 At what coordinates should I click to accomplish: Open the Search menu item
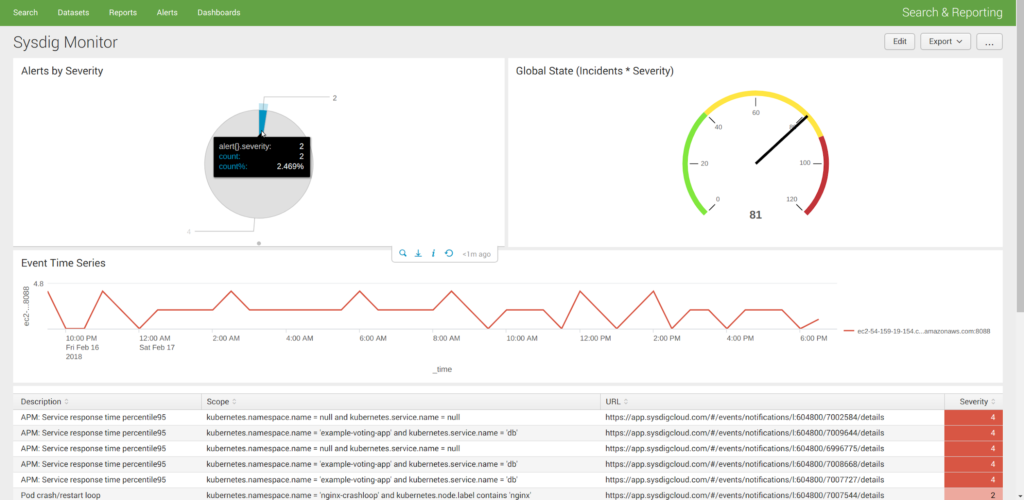pyautogui.click(x=25, y=12)
